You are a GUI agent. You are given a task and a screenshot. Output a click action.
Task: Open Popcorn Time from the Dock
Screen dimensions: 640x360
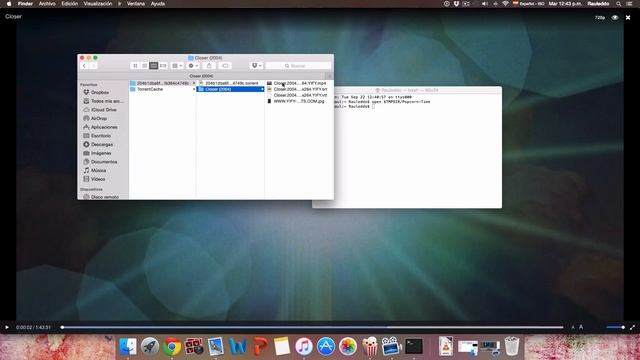370,347
